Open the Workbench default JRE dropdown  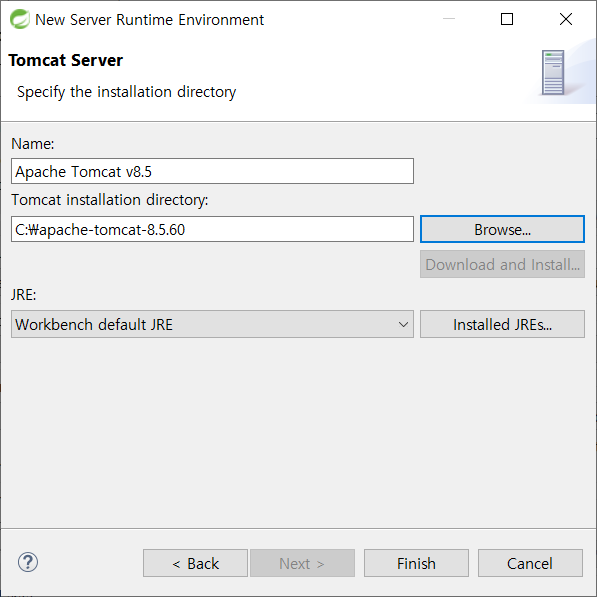[x=212, y=324]
